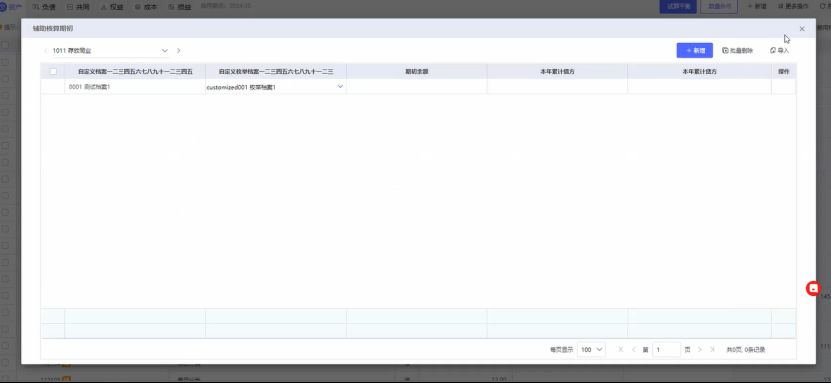Go to next page pagination arrow
The width and height of the screenshot is (831, 383).
[700, 350]
